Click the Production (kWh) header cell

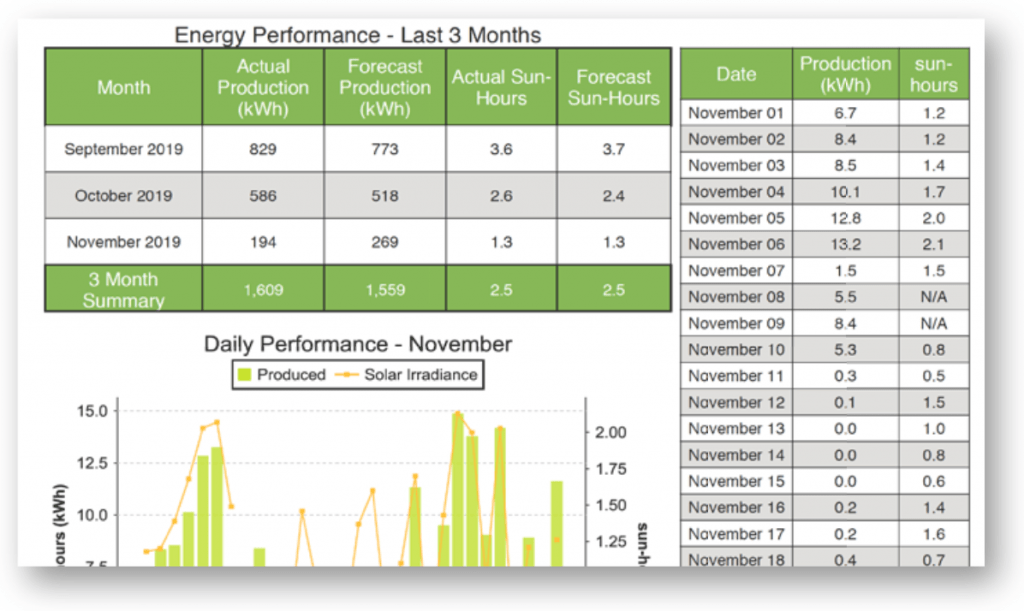pyautogui.click(x=846, y=72)
